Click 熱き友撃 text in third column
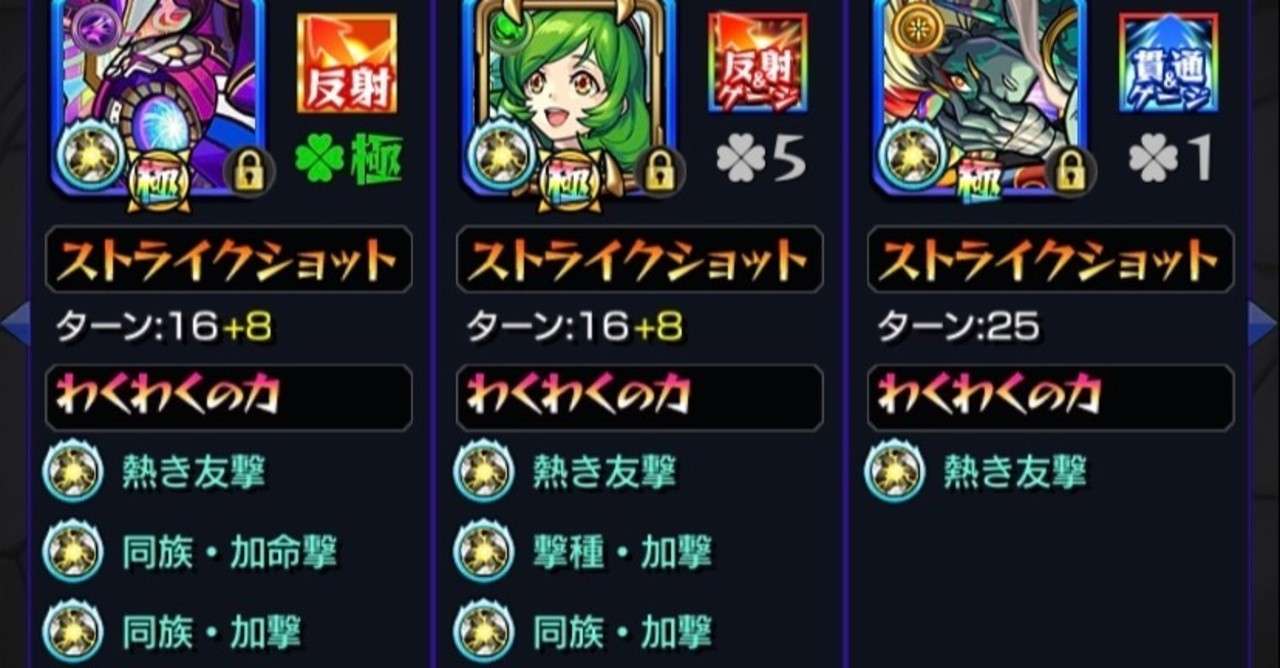The width and height of the screenshot is (1280, 668). point(1015,471)
